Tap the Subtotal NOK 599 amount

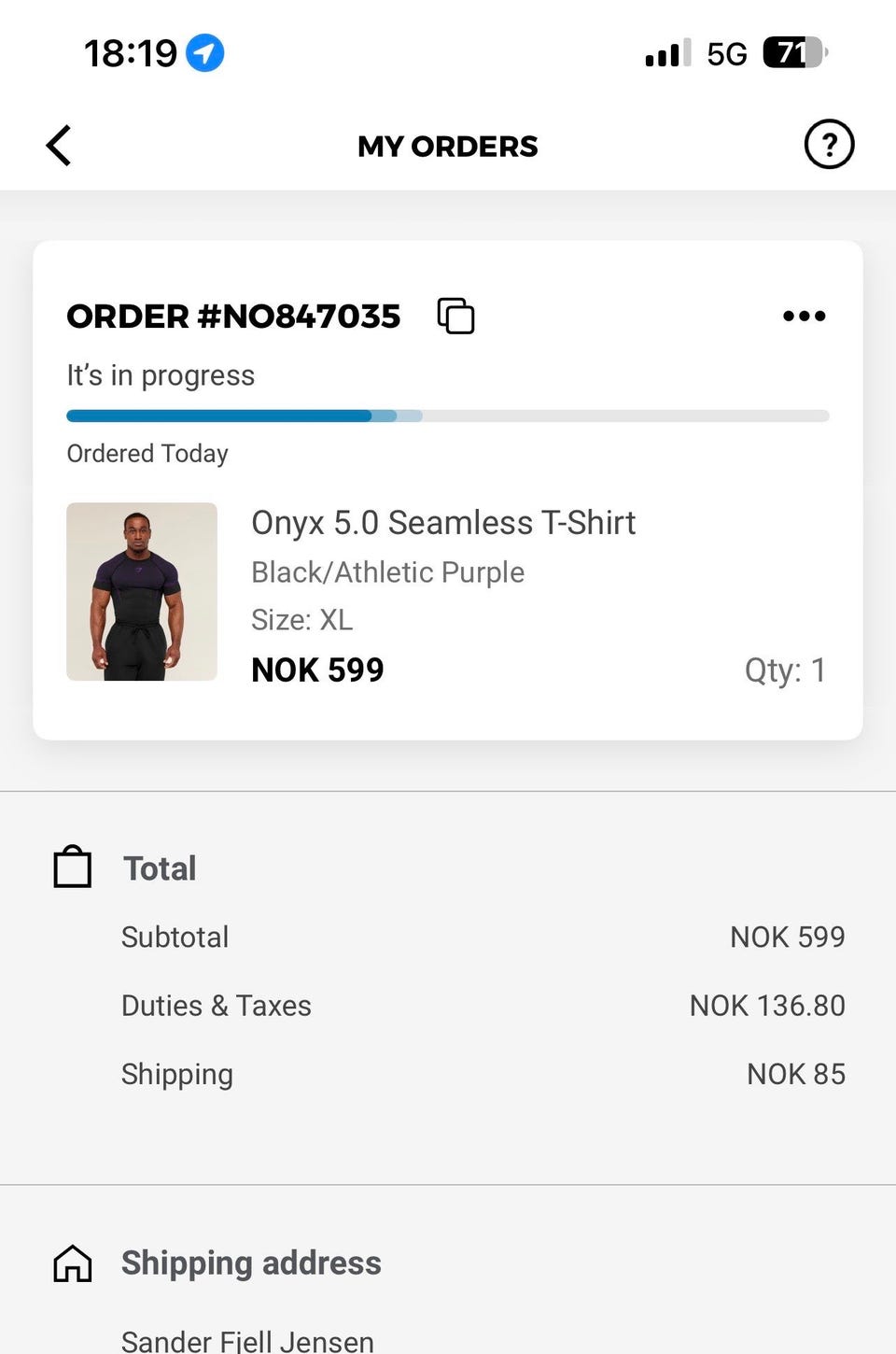pyautogui.click(x=787, y=937)
